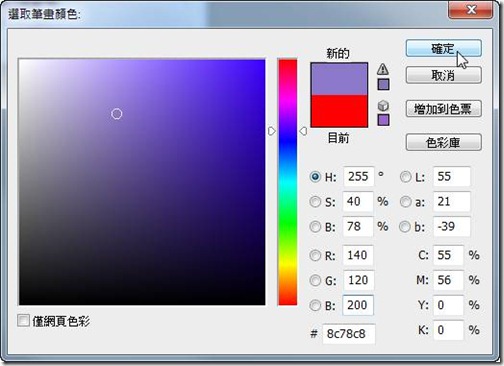The image size is (504, 366).
Task: Confirm with the 確定 button
Action: [443, 49]
